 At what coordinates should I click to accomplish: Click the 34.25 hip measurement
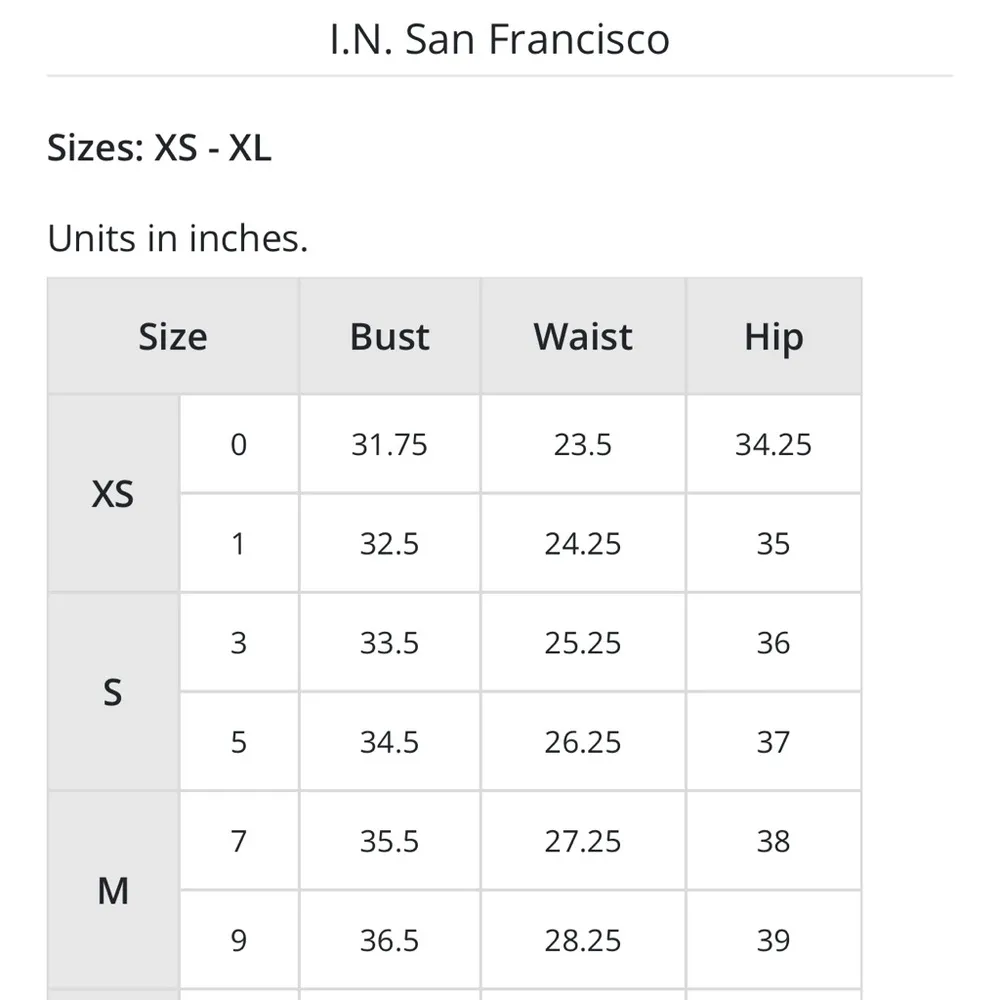[x=773, y=444]
